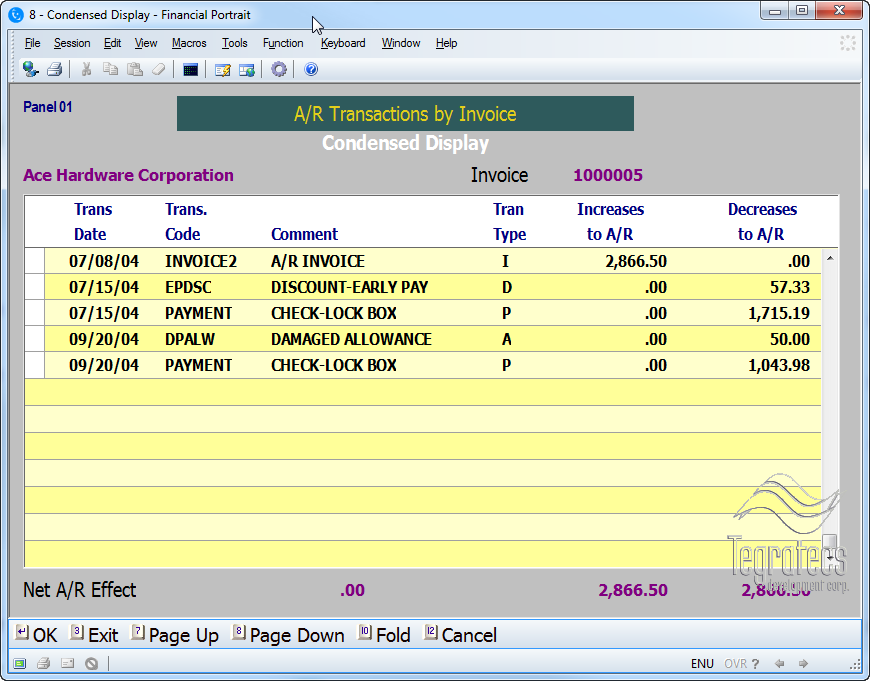Open the Window menu
Screen dimensions: 870x681
[x=401, y=43]
